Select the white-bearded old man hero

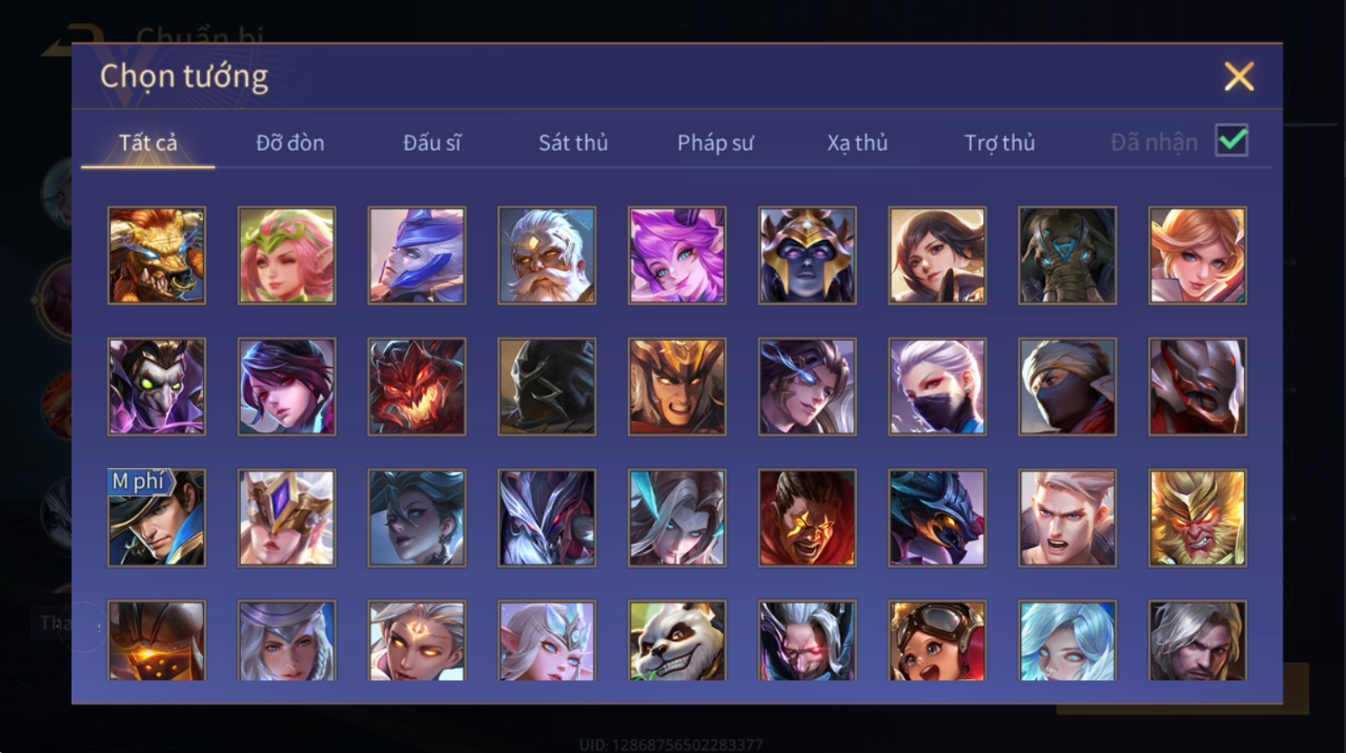(547, 255)
